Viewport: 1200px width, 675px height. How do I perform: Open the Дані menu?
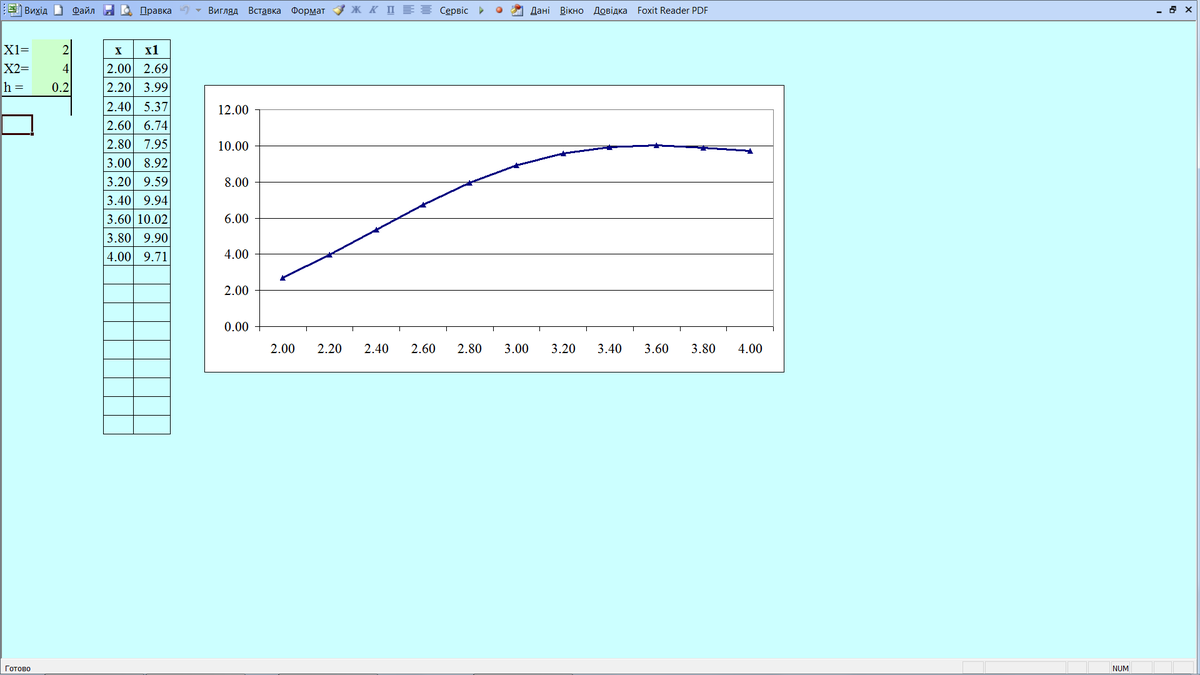click(541, 10)
